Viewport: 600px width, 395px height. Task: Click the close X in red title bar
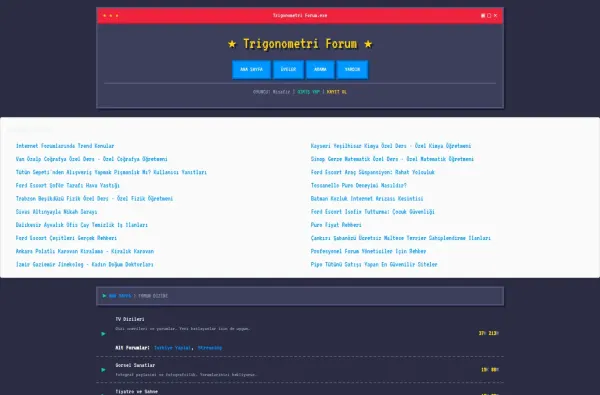click(x=495, y=16)
